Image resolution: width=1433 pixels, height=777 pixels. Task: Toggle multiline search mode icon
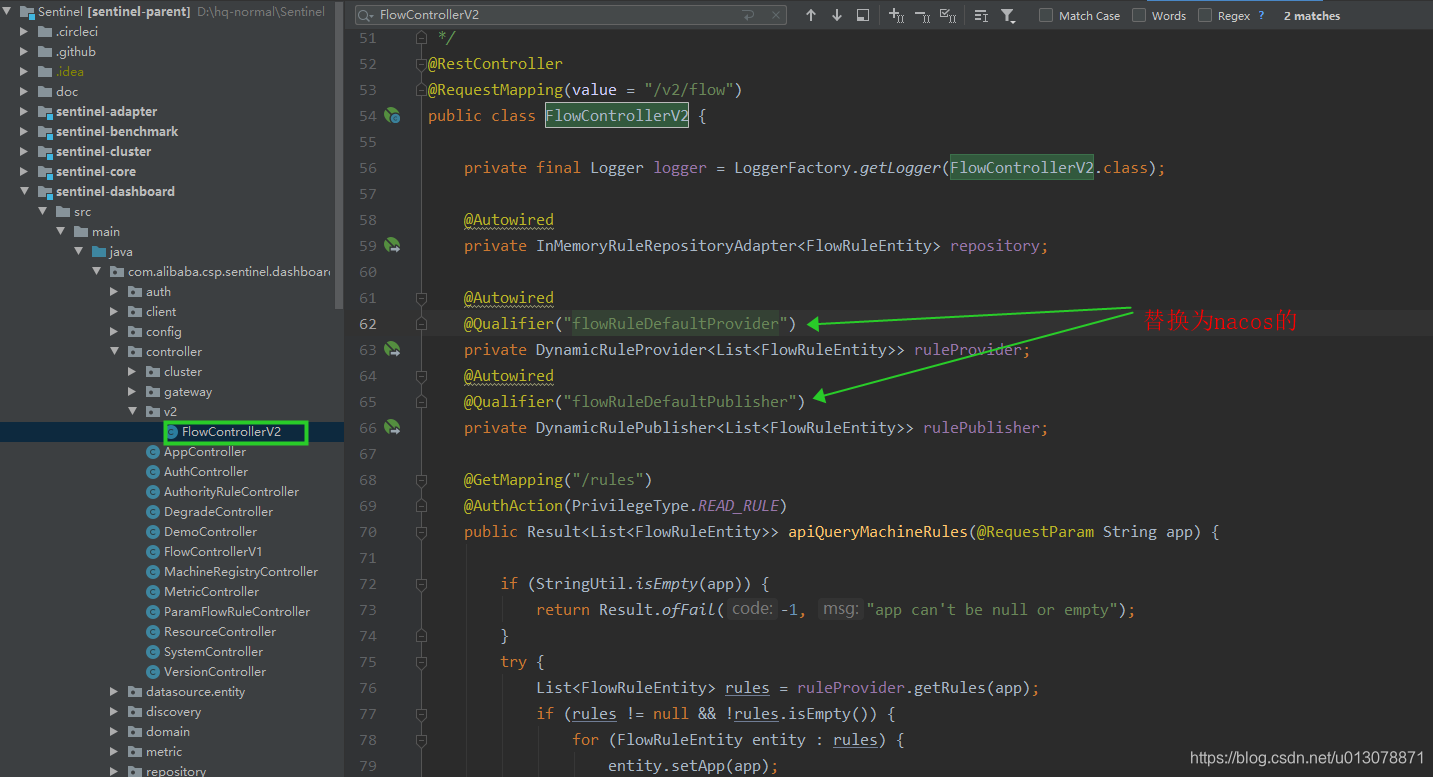(981, 15)
